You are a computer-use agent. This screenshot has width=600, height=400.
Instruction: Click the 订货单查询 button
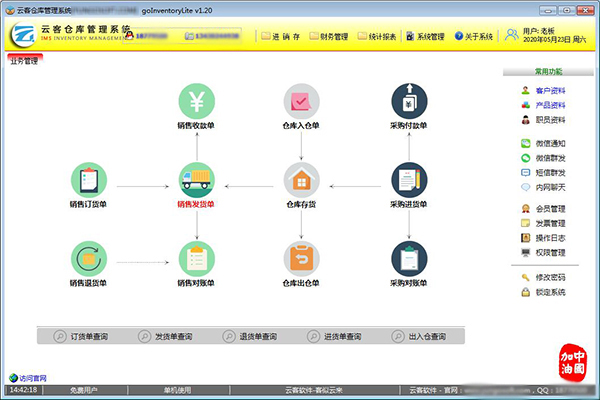[81, 336]
